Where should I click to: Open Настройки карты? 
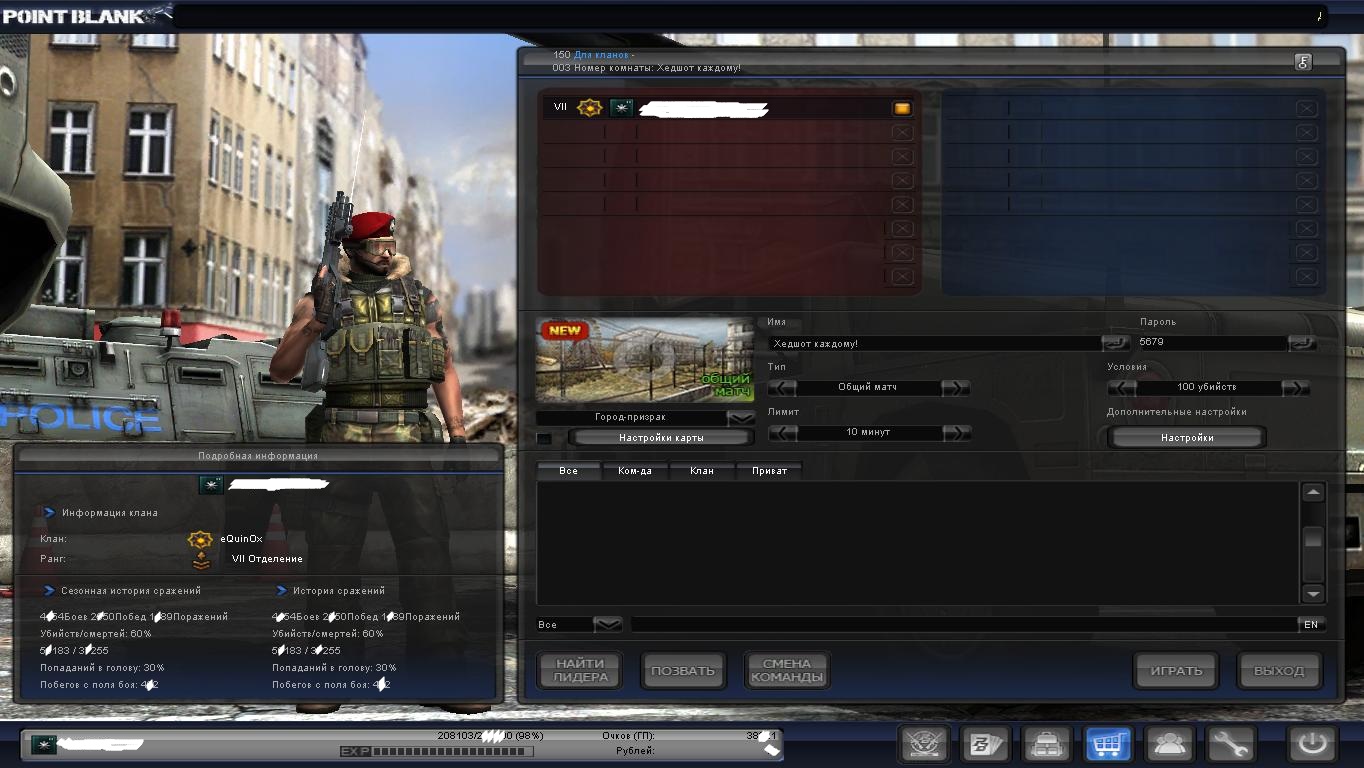661,438
